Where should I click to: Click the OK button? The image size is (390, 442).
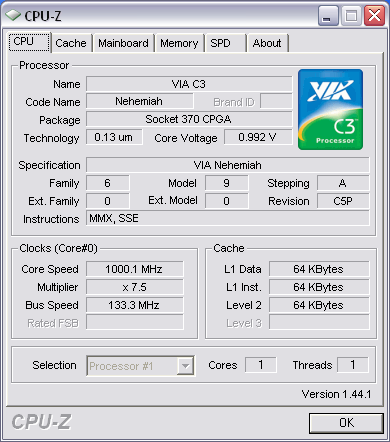coord(346,423)
